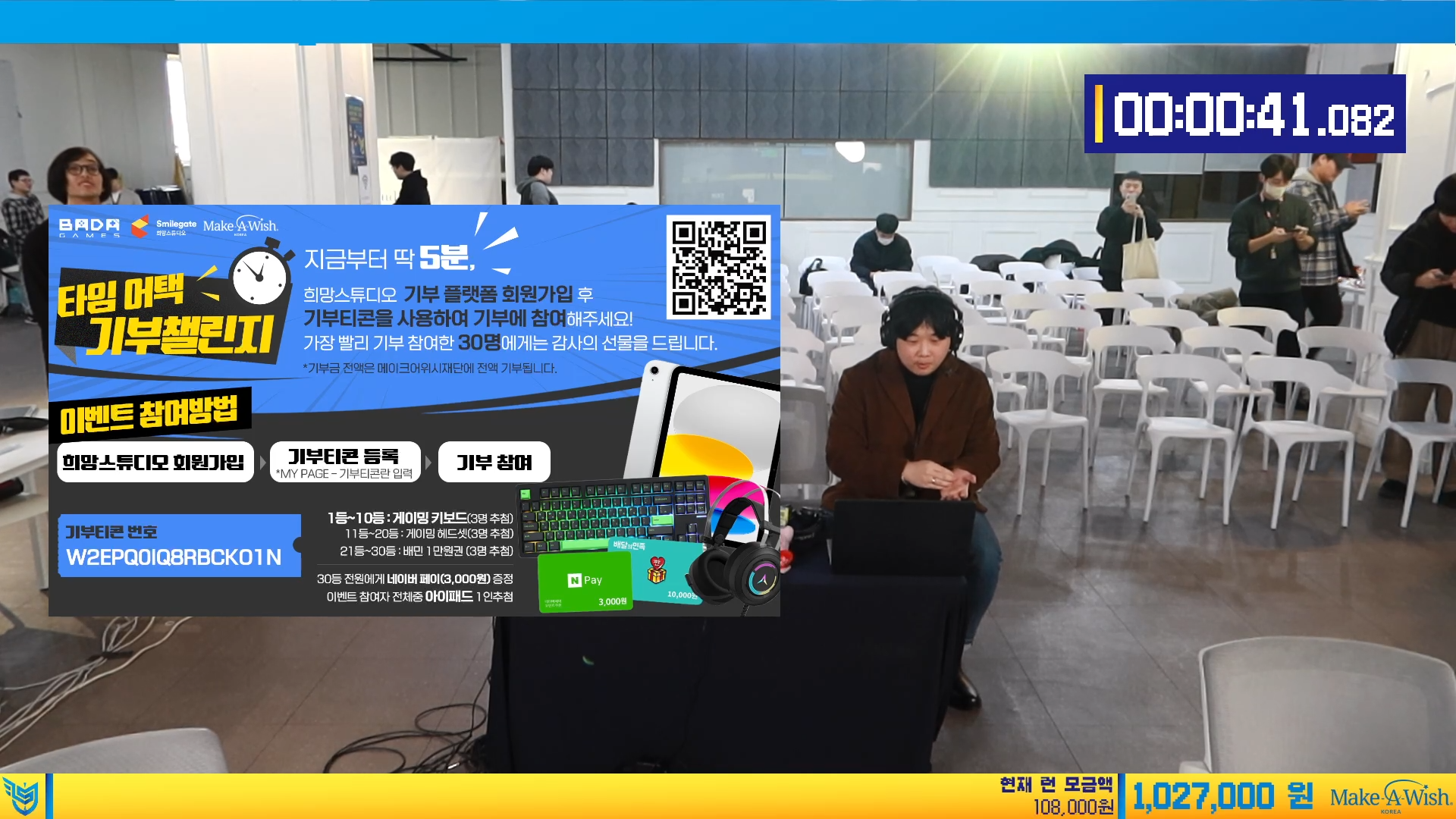
Task: Click the shield logo in bottom-left bar
Action: [21, 796]
